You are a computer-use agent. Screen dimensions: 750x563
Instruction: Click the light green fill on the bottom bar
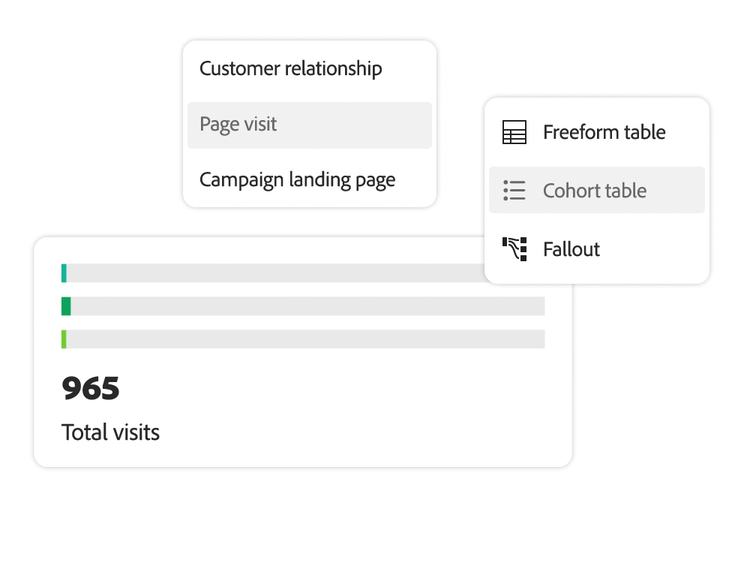[64, 339]
